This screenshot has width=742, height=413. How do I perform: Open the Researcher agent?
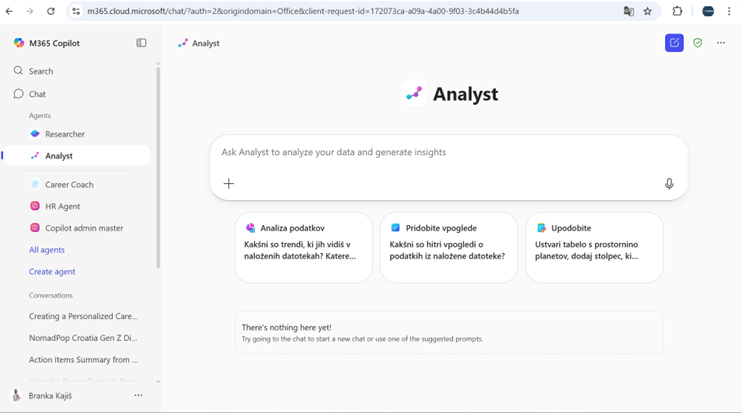click(64, 134)
